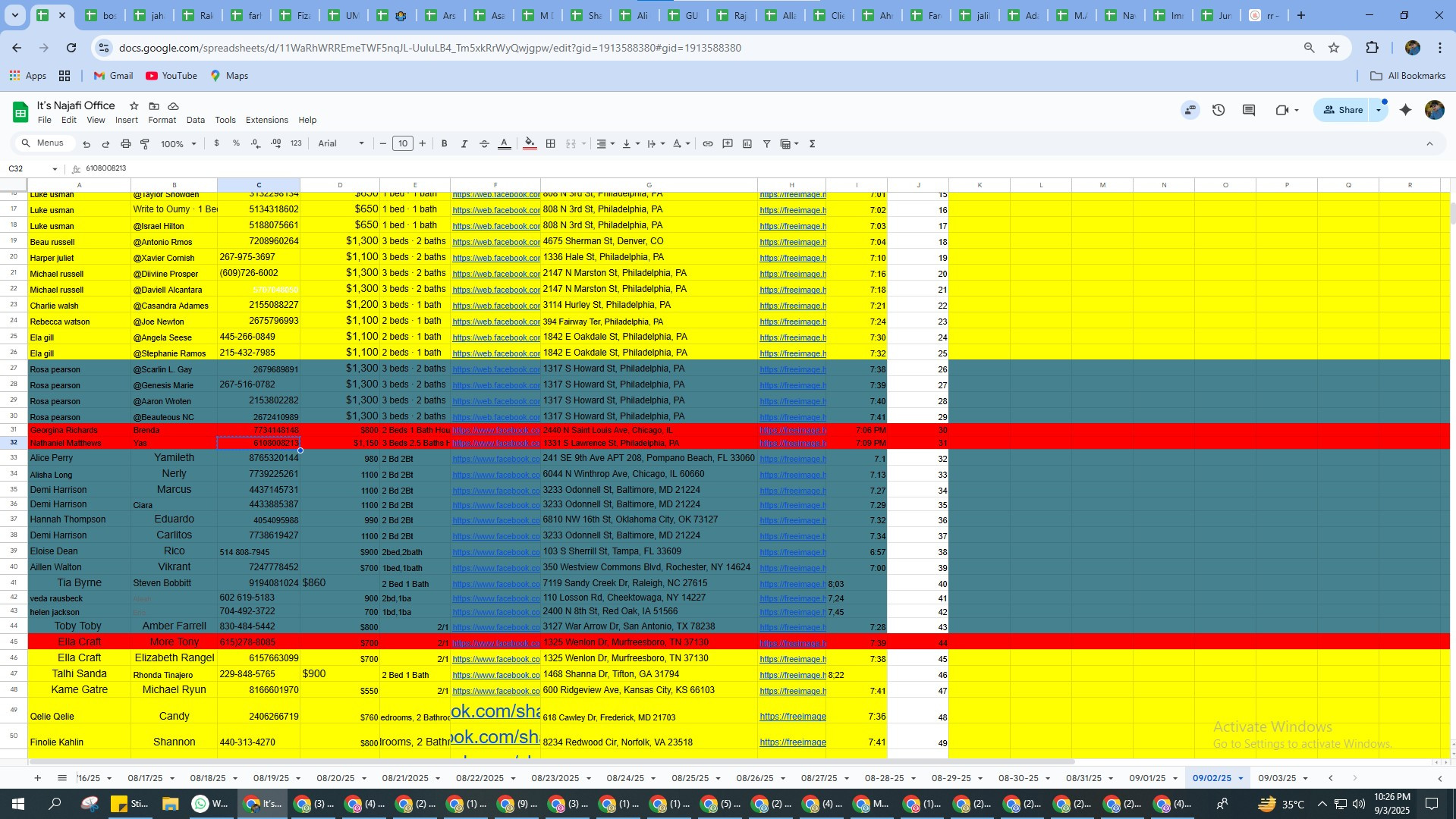
Task: Open the comments history panel
Action: point(1249,110)
